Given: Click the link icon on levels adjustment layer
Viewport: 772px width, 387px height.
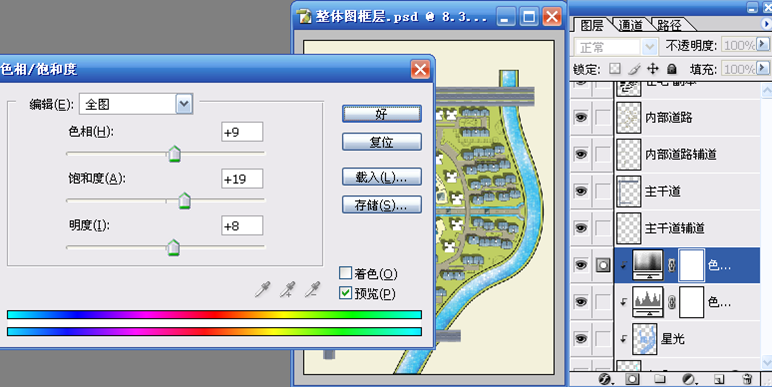Looking at the screenshot, I should point(672,302).
